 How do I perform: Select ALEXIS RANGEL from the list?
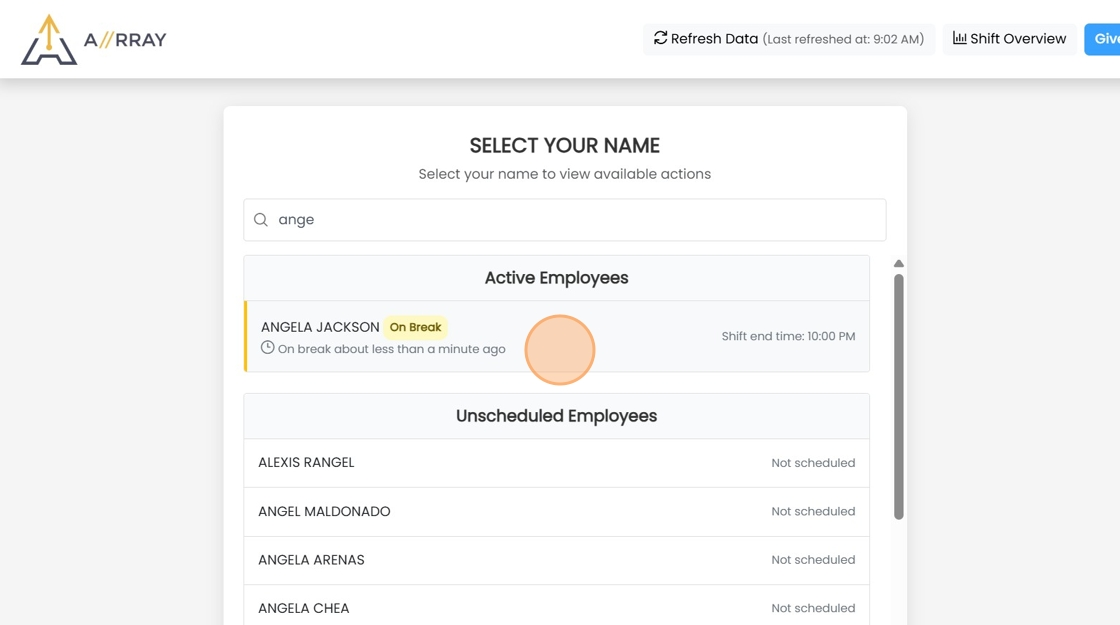point(556,463)
